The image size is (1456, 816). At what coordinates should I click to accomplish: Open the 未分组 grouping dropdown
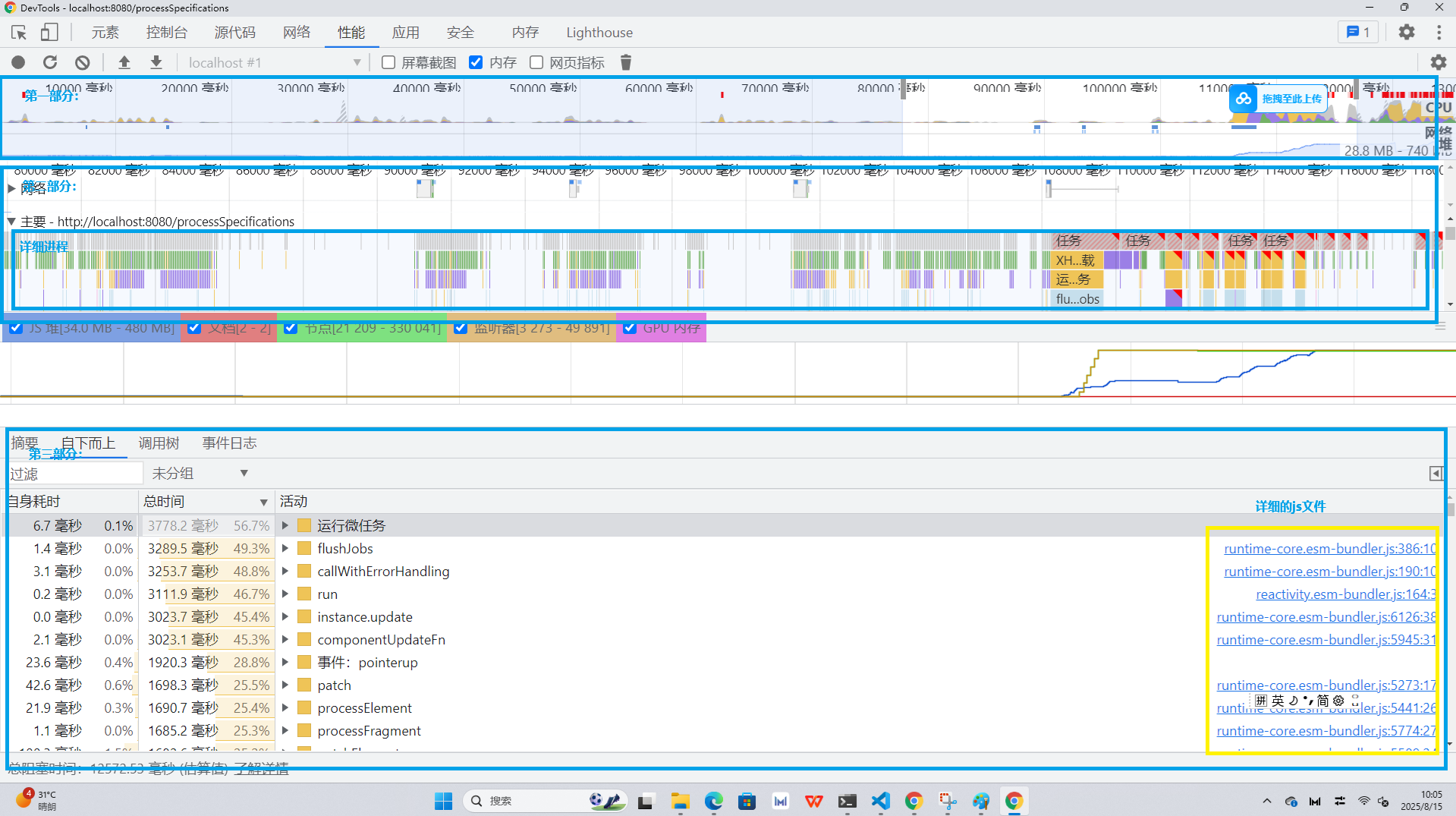pos(200,474)
